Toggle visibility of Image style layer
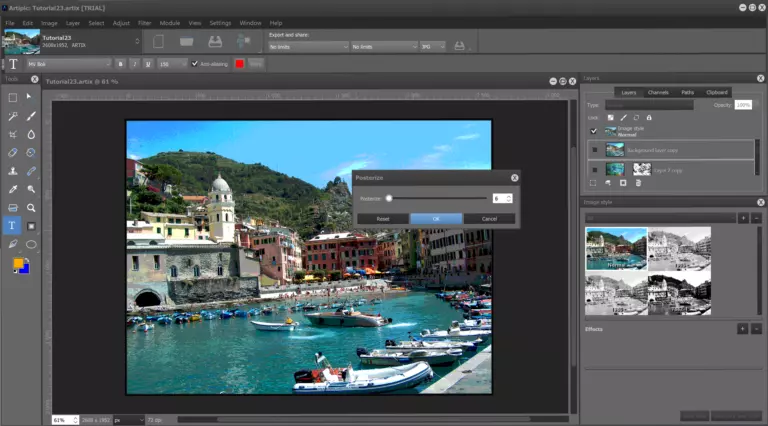The height and width of the screenshot is (426, 768). pyautogui.click(x=594, y=130)
